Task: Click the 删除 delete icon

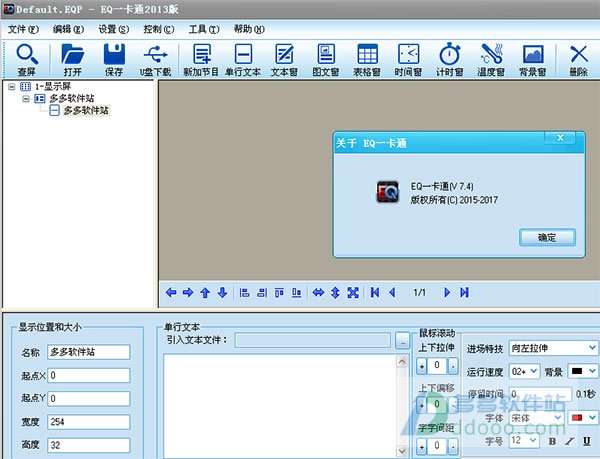Action: pos(579,59)
